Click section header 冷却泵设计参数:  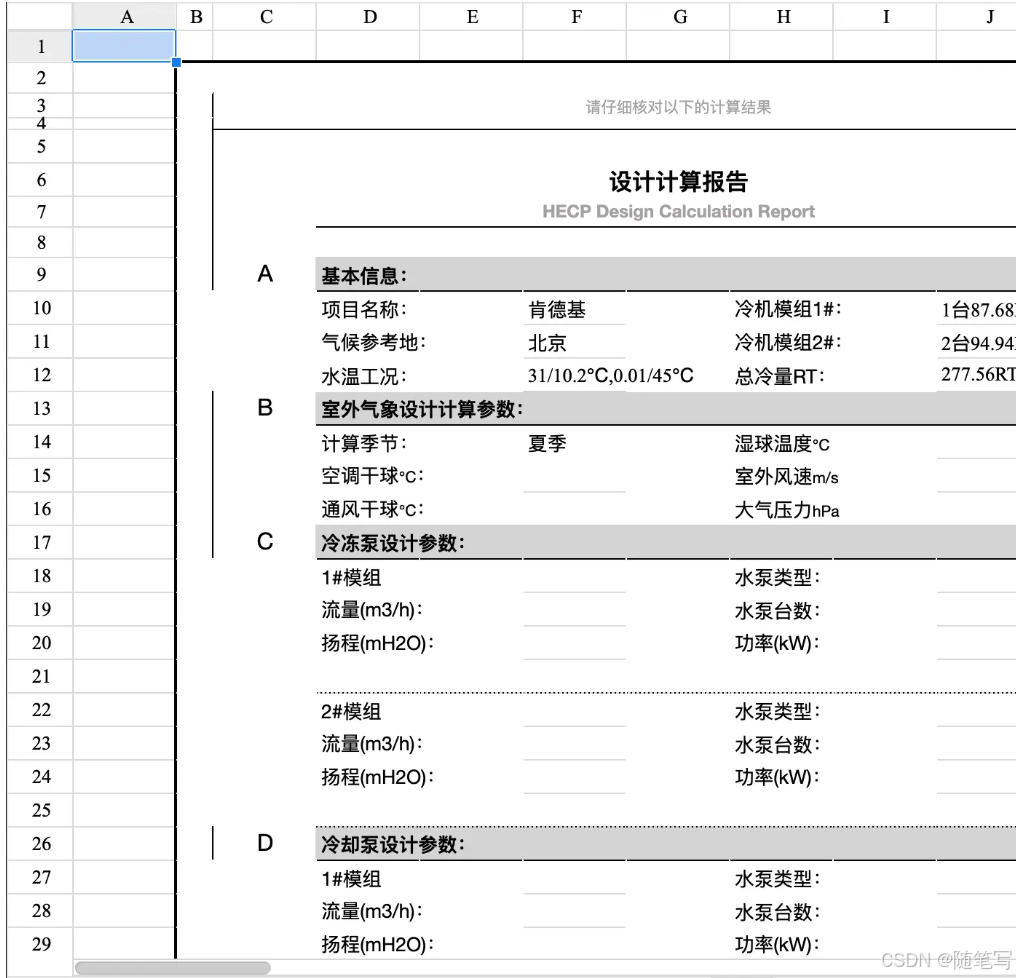point(393,844)
